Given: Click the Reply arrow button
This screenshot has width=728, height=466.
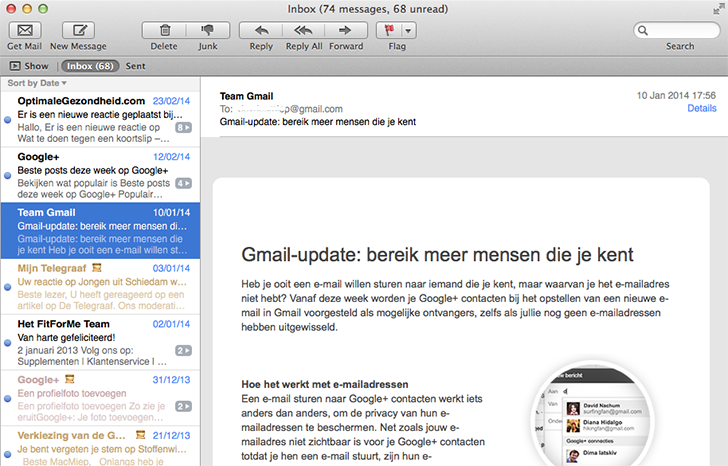Looking at the screenshot, I should 261,31.
